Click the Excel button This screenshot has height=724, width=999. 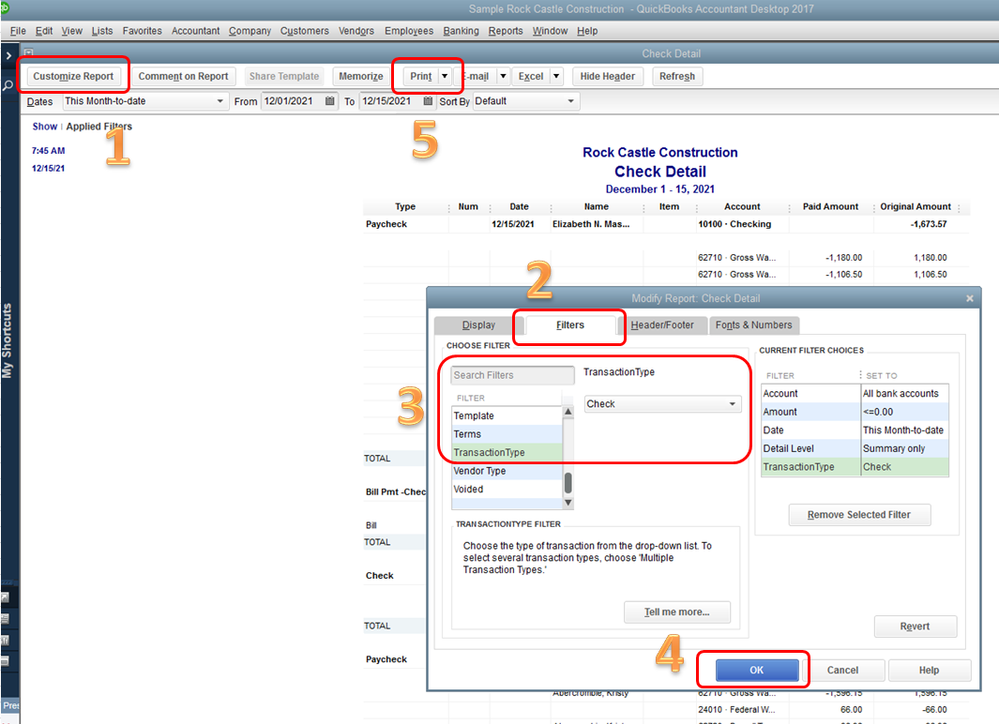pyautogui.click(x=531, y=76)
